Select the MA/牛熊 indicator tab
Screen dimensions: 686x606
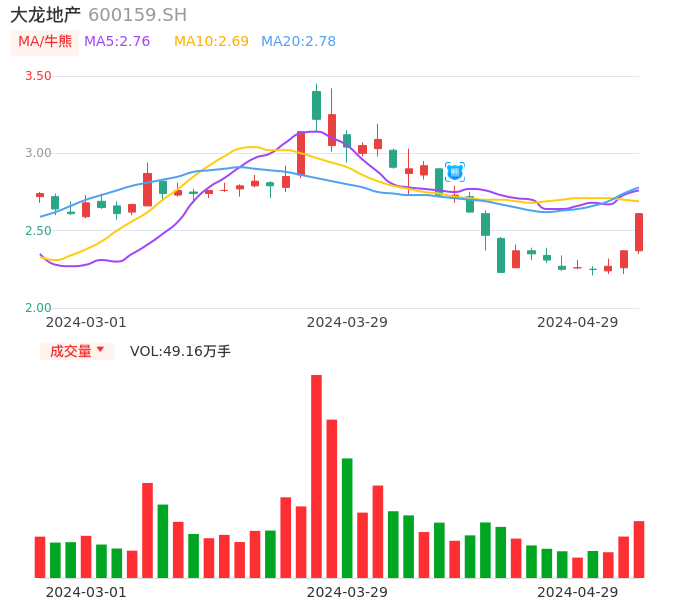(45, 42)
